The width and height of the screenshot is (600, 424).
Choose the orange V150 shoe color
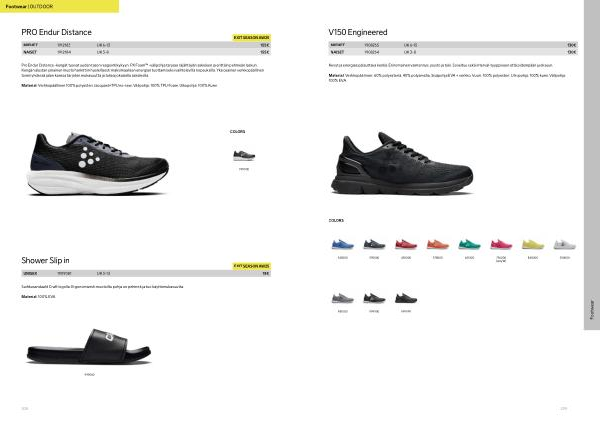(437, 244)
